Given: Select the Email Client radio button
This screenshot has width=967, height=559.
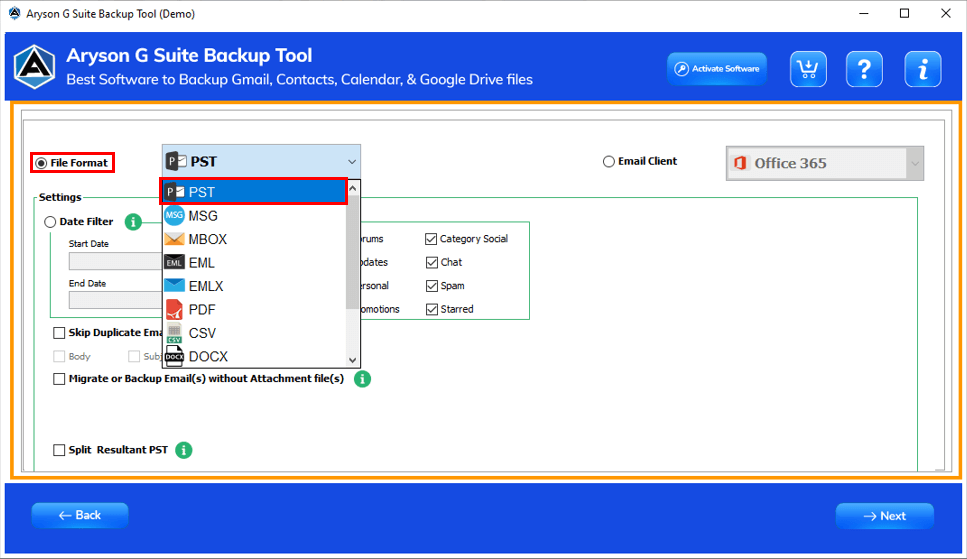Looking at the screenshot, I should click(609, 162).
